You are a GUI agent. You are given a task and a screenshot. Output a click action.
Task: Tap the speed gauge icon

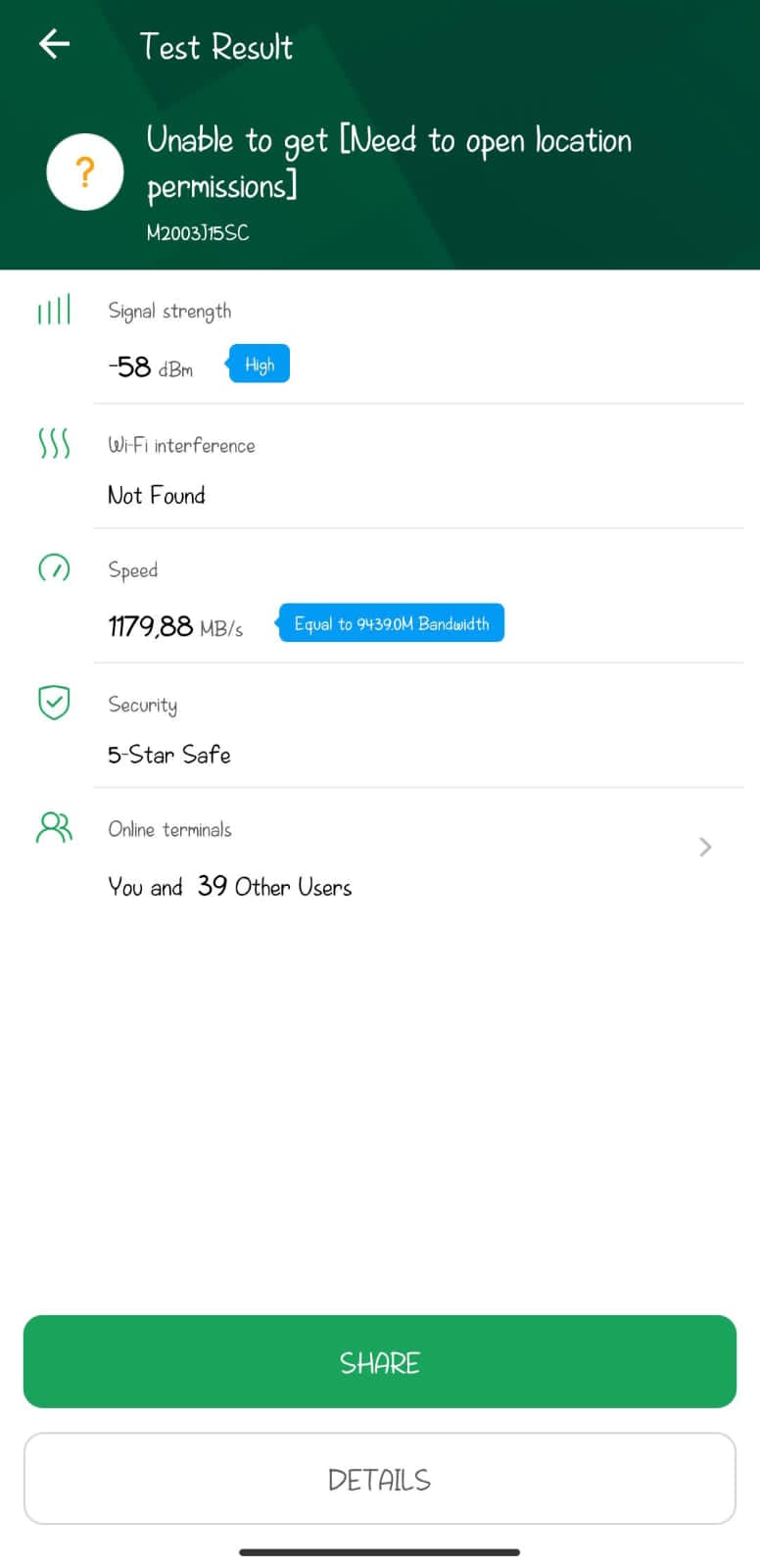[x=54, y=567]
